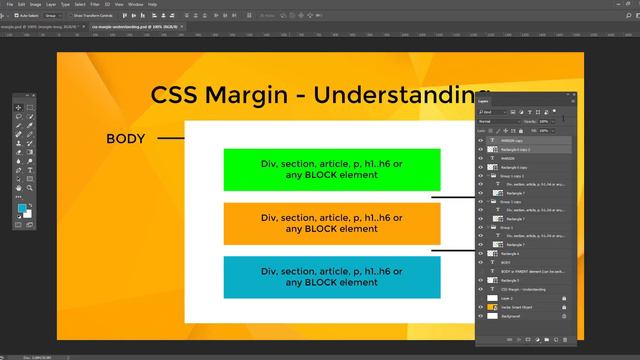The image size is (640, 360).
Task: Open the Layers panel menu
Action: 573,101
